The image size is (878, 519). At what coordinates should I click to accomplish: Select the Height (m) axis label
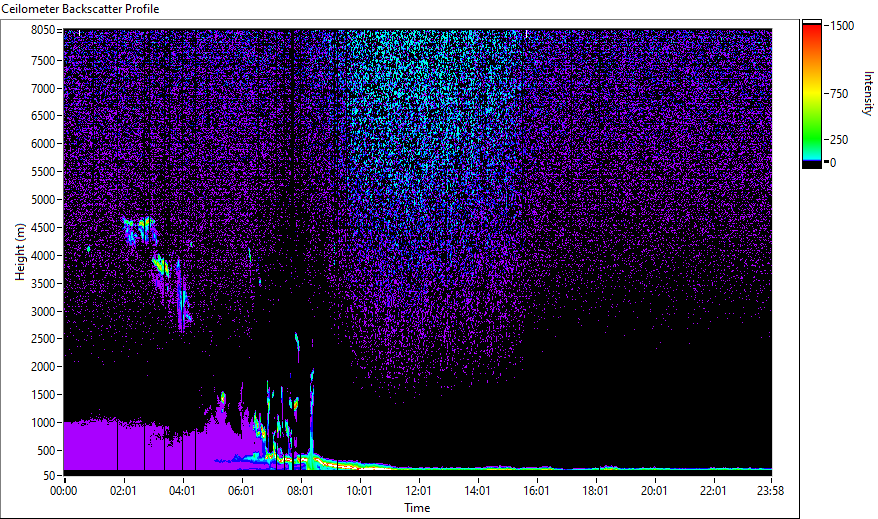[x=20, y=252]
